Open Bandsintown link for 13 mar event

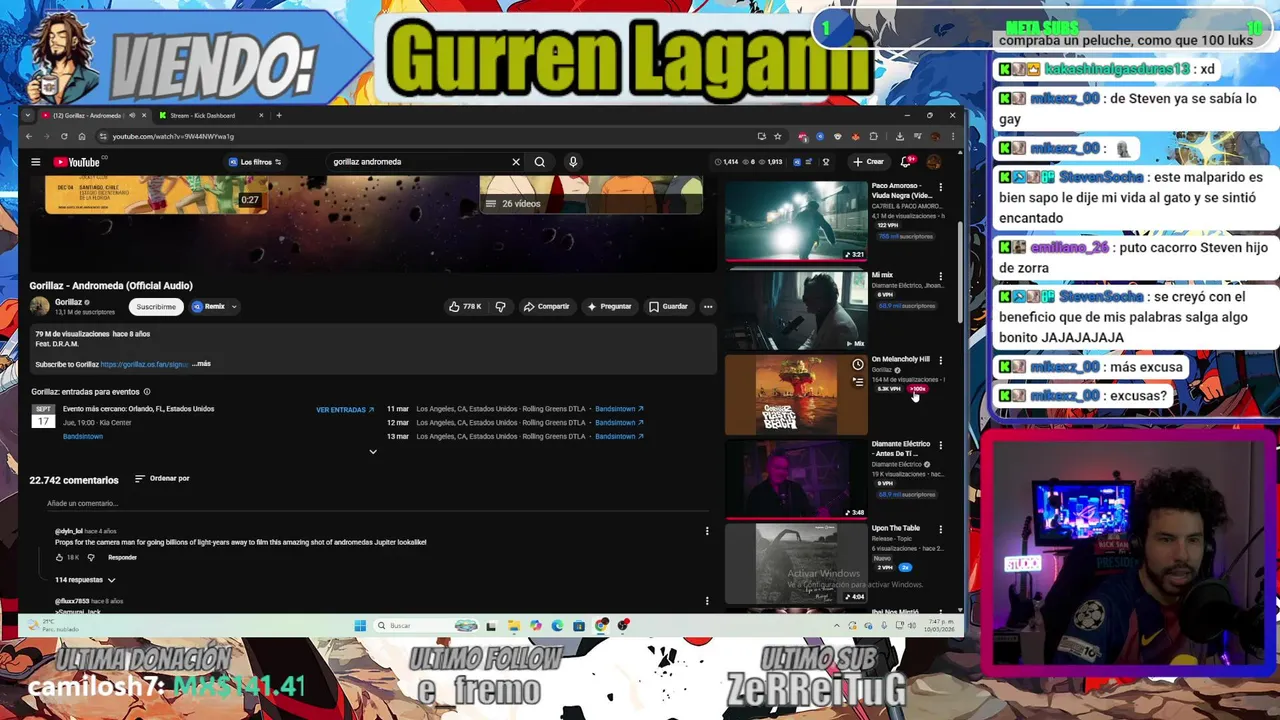[x=619, y=436]
